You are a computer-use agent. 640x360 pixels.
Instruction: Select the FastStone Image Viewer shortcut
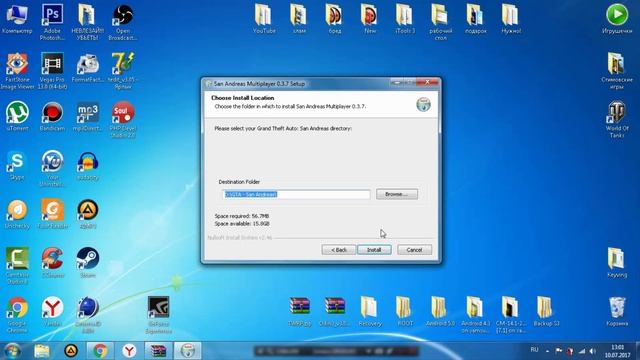point(17,71)
